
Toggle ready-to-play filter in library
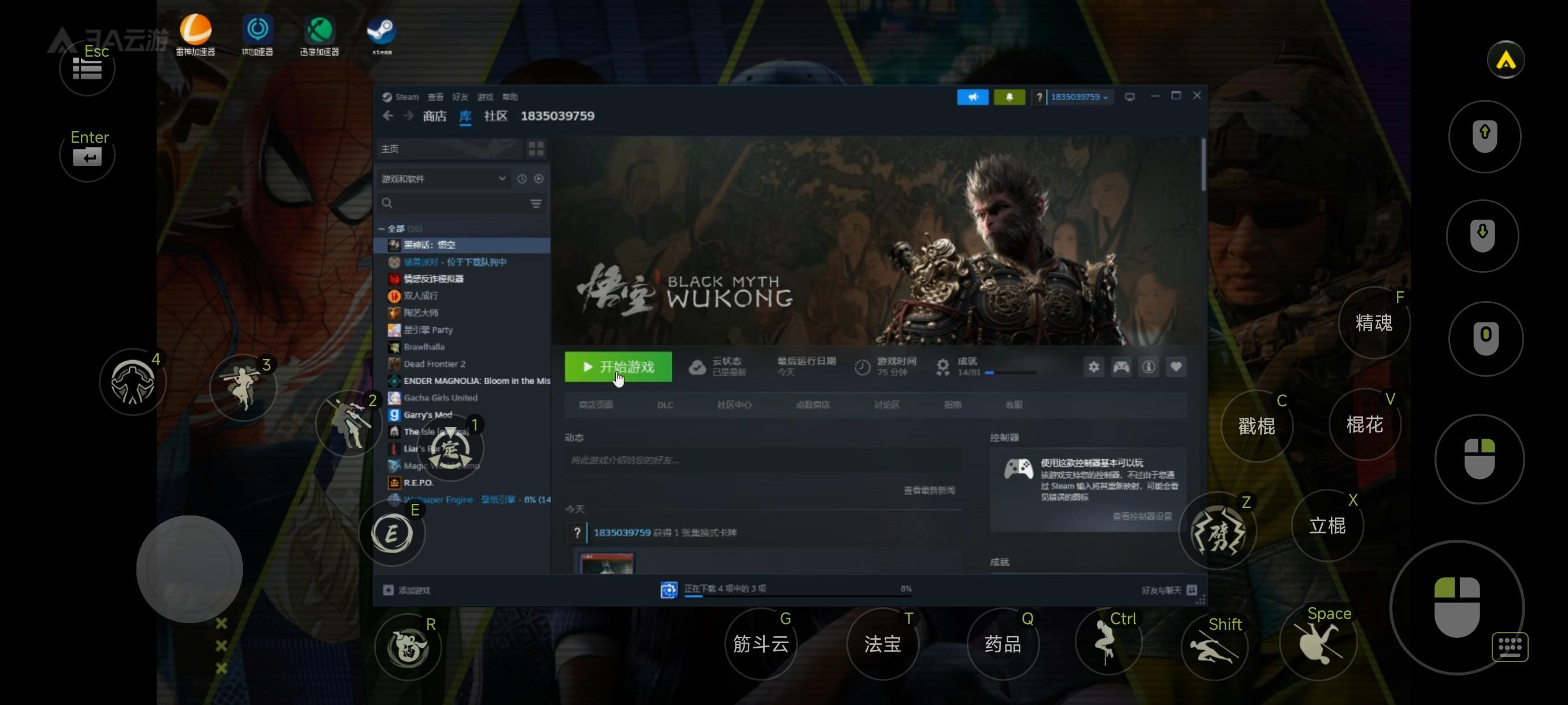click(x=539, y=179)
